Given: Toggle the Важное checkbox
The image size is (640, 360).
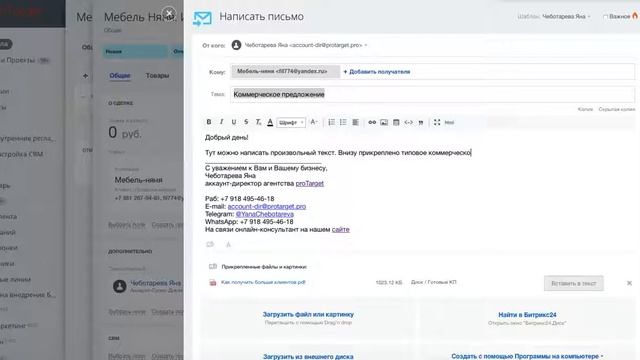Looking at the screenshot, I should coord(605,17).
